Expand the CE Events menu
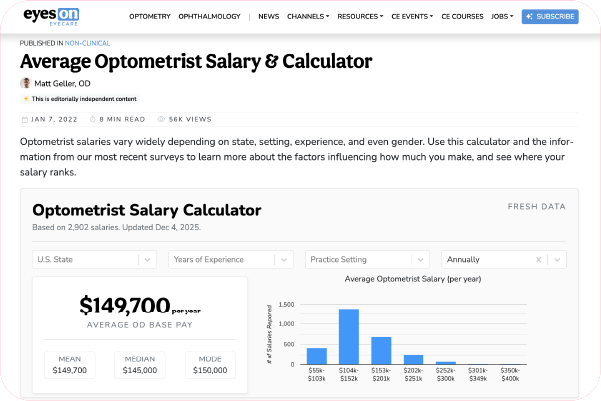 (x=412, y=16)
